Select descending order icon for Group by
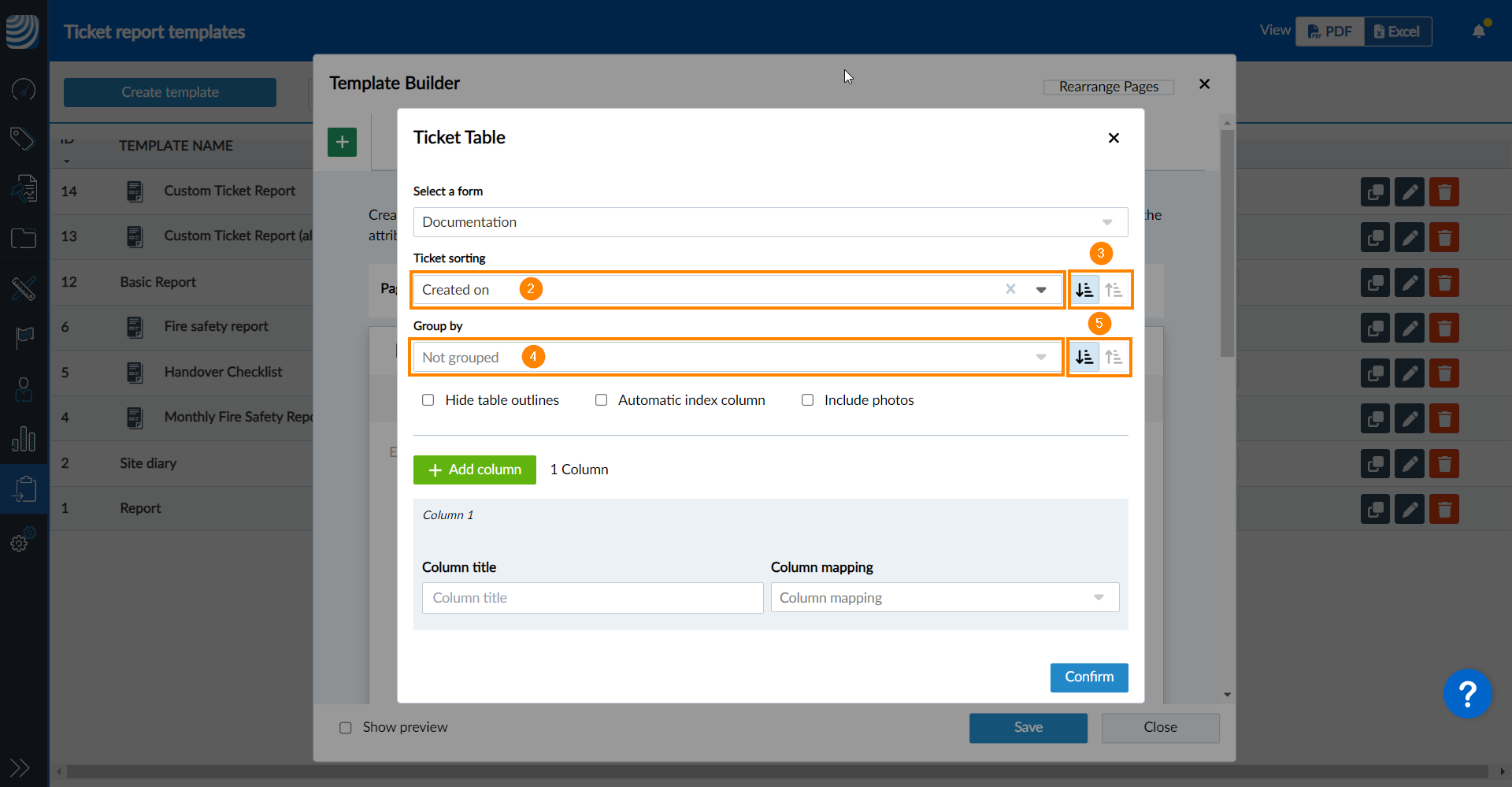 (1084, 358)
